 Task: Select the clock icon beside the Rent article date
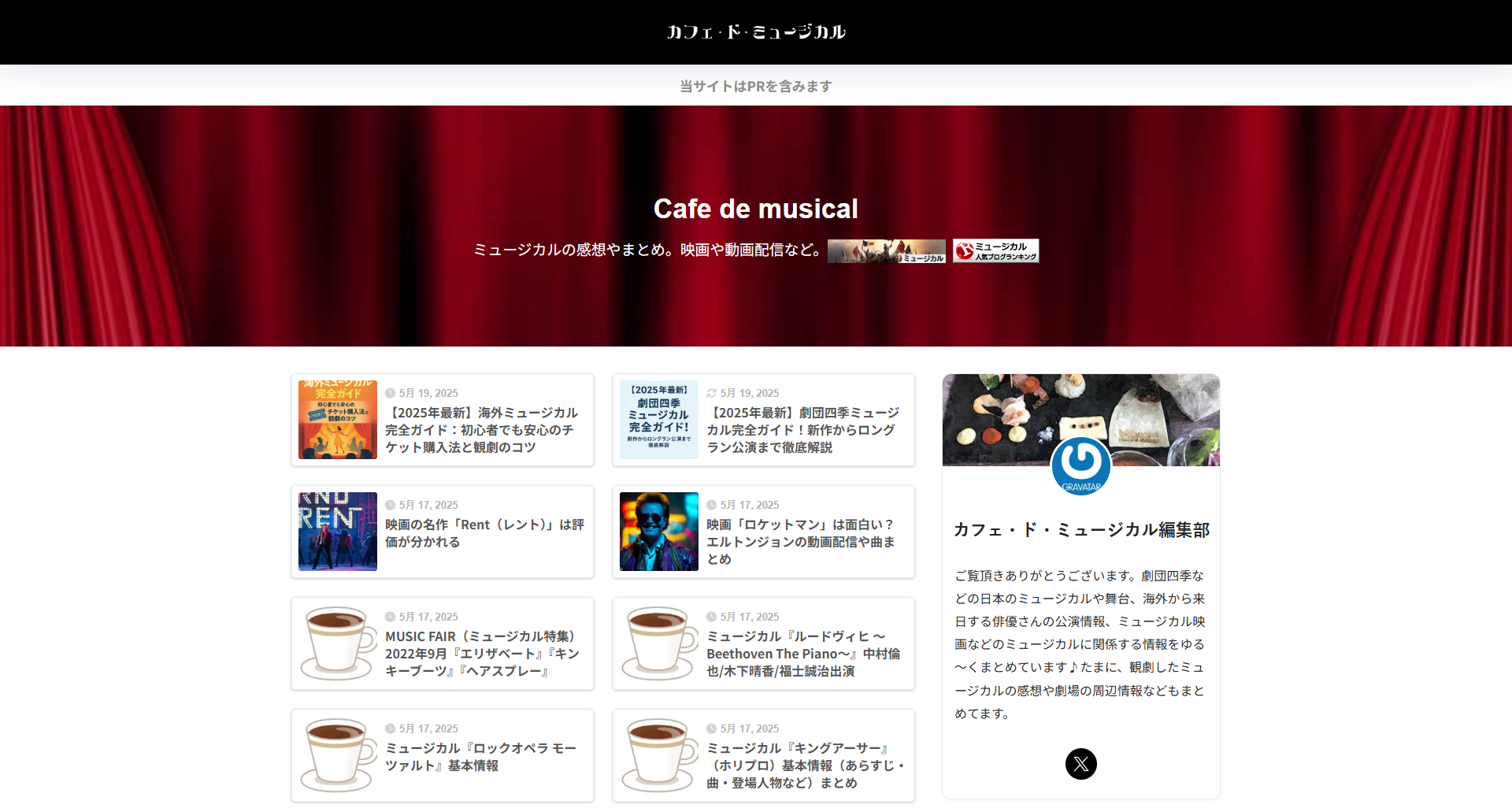pos(391,505)
